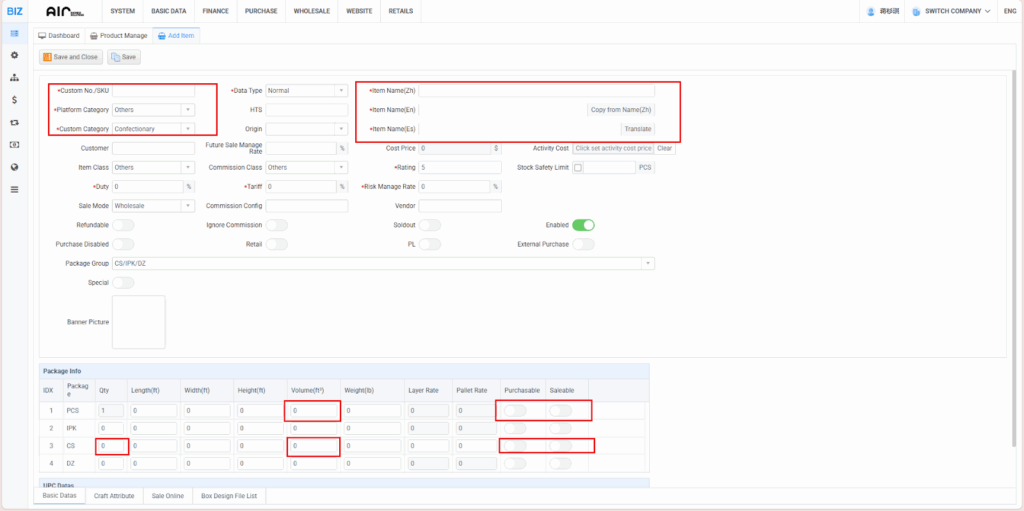
Task: Enable the Refundable switch
Action: (x=123, y=225)
